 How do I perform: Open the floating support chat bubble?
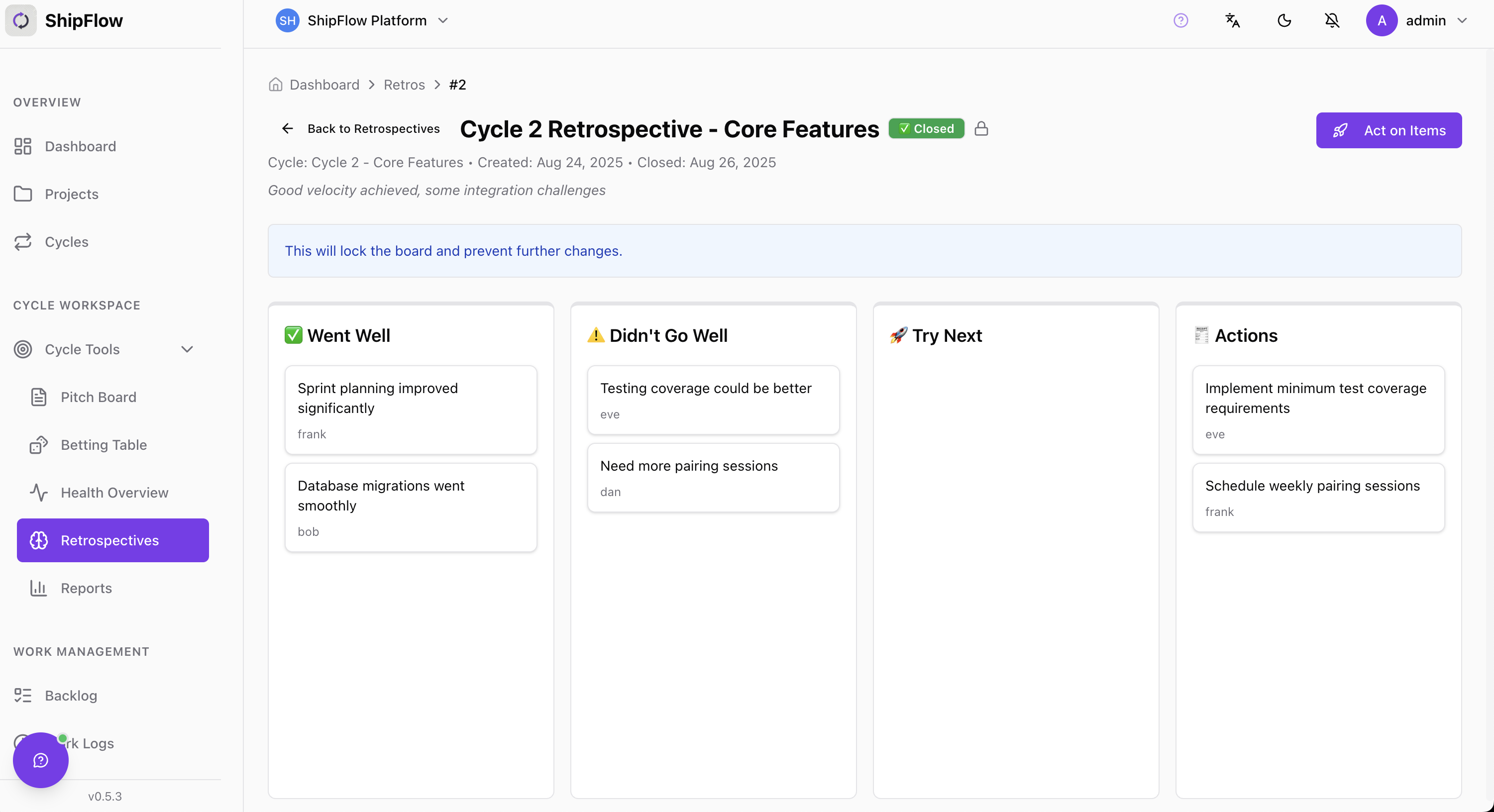click(41, 760)
